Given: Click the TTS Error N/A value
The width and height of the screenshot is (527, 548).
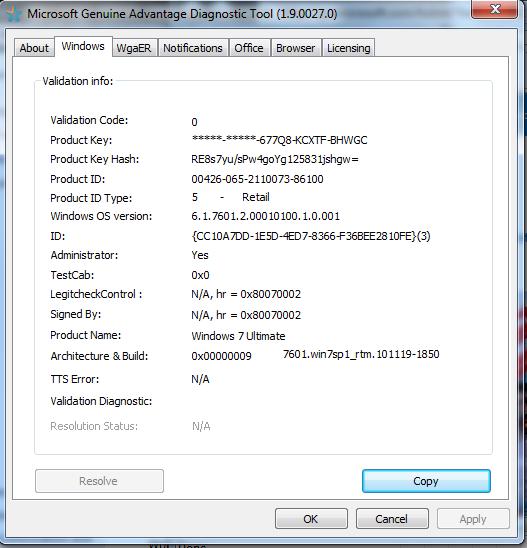Looking at the screenshot, I should point(200,379).
